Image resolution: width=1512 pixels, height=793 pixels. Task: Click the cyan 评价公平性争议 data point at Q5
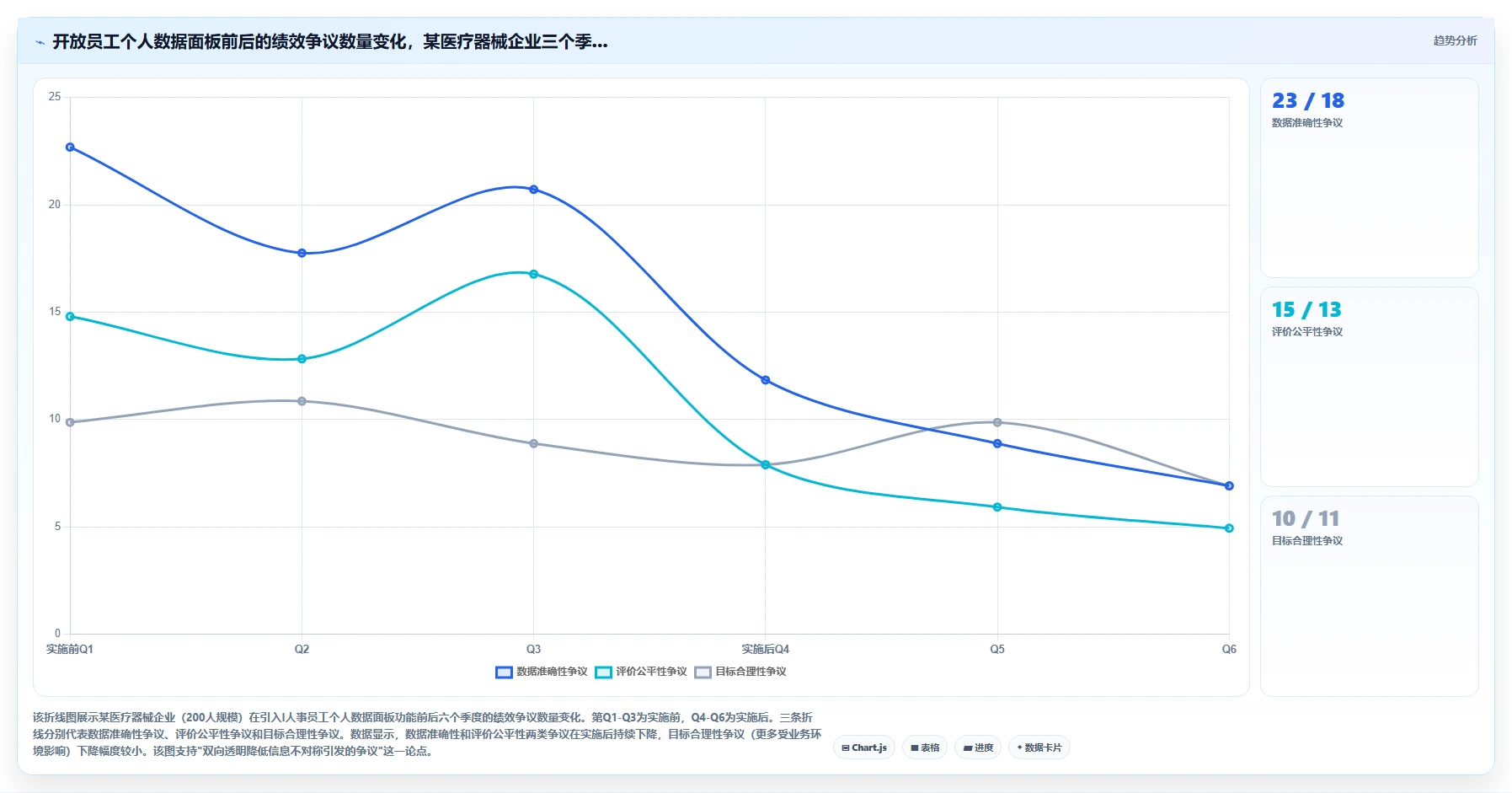pyautogui.click(x=997, y=507)
